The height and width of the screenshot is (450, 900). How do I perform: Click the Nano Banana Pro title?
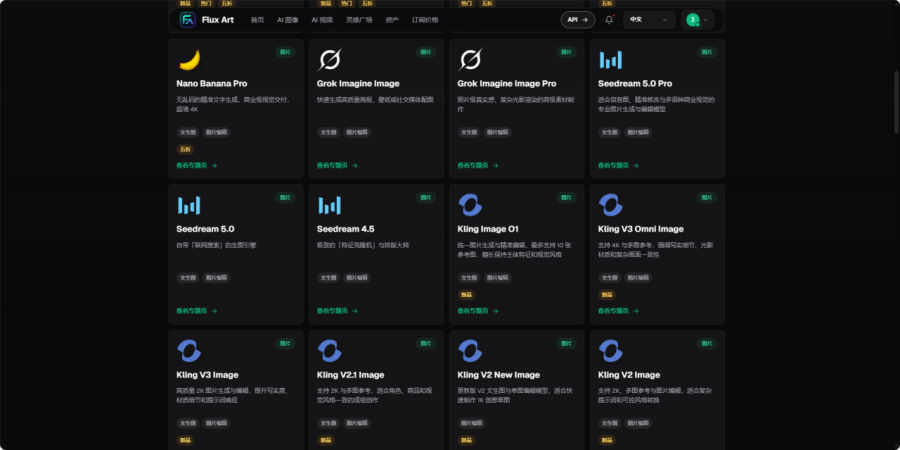coord(212,84)
